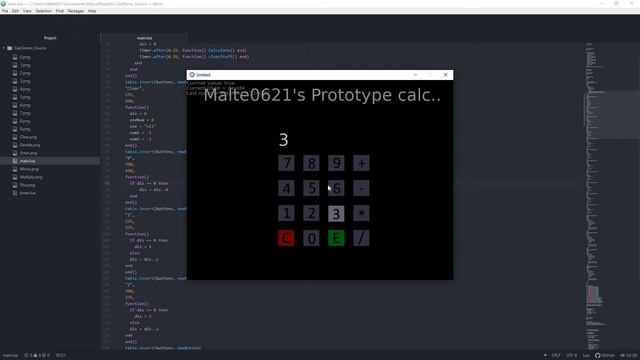Screen dimensions: 640x360
Task: Open the File menu
Action: pos(5,11)
